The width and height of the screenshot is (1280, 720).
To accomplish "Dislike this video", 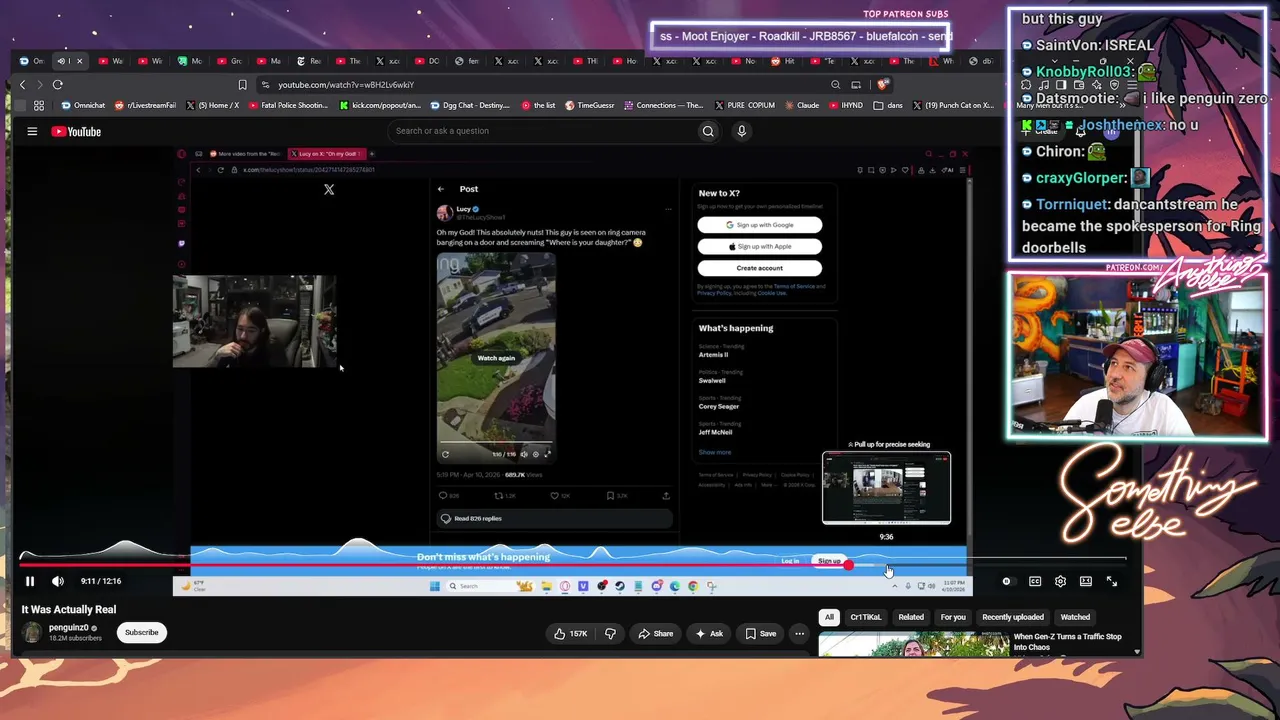I will coord(610,633).
